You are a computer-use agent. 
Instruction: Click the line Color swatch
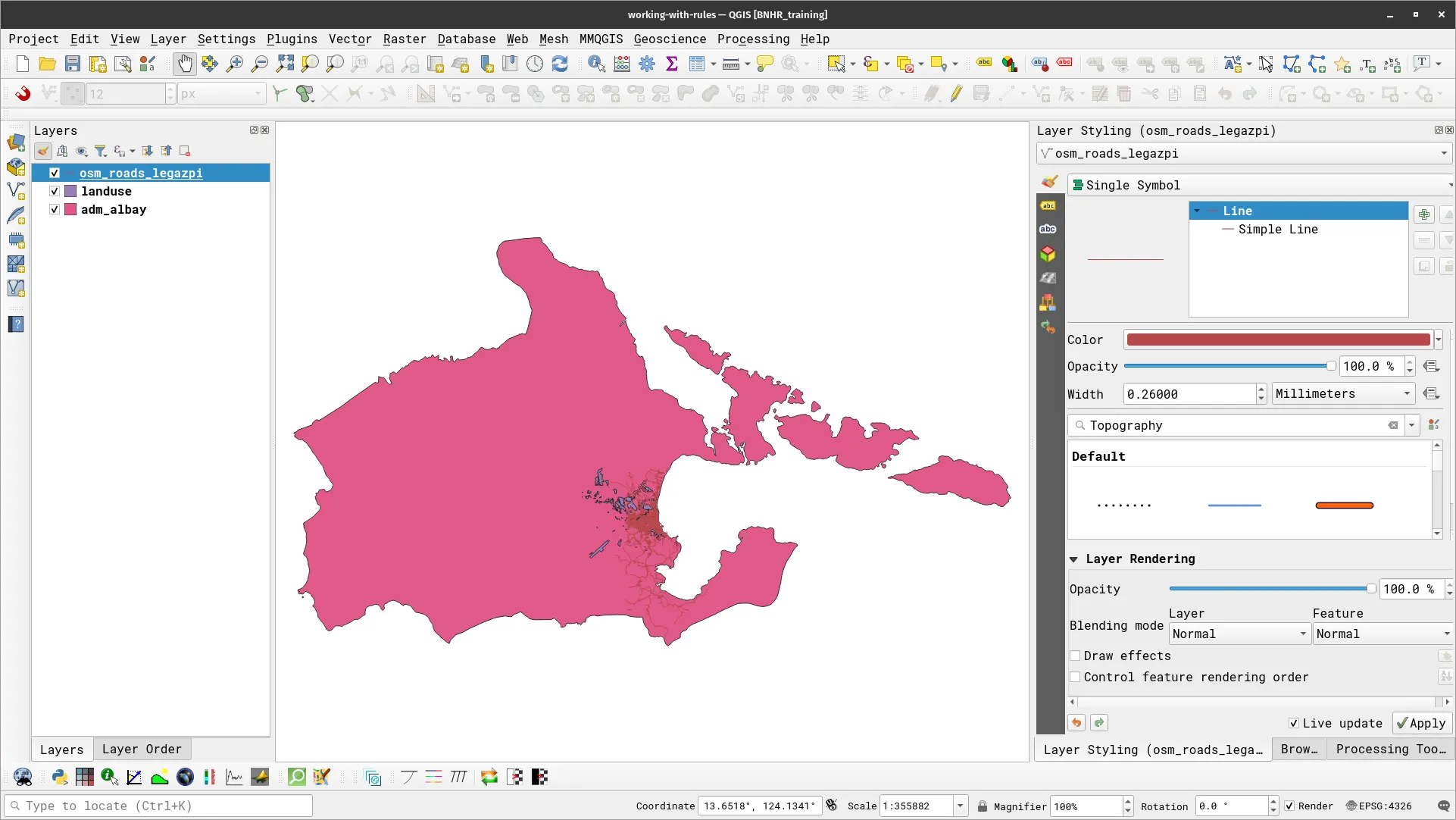(x=1277, y=340)
